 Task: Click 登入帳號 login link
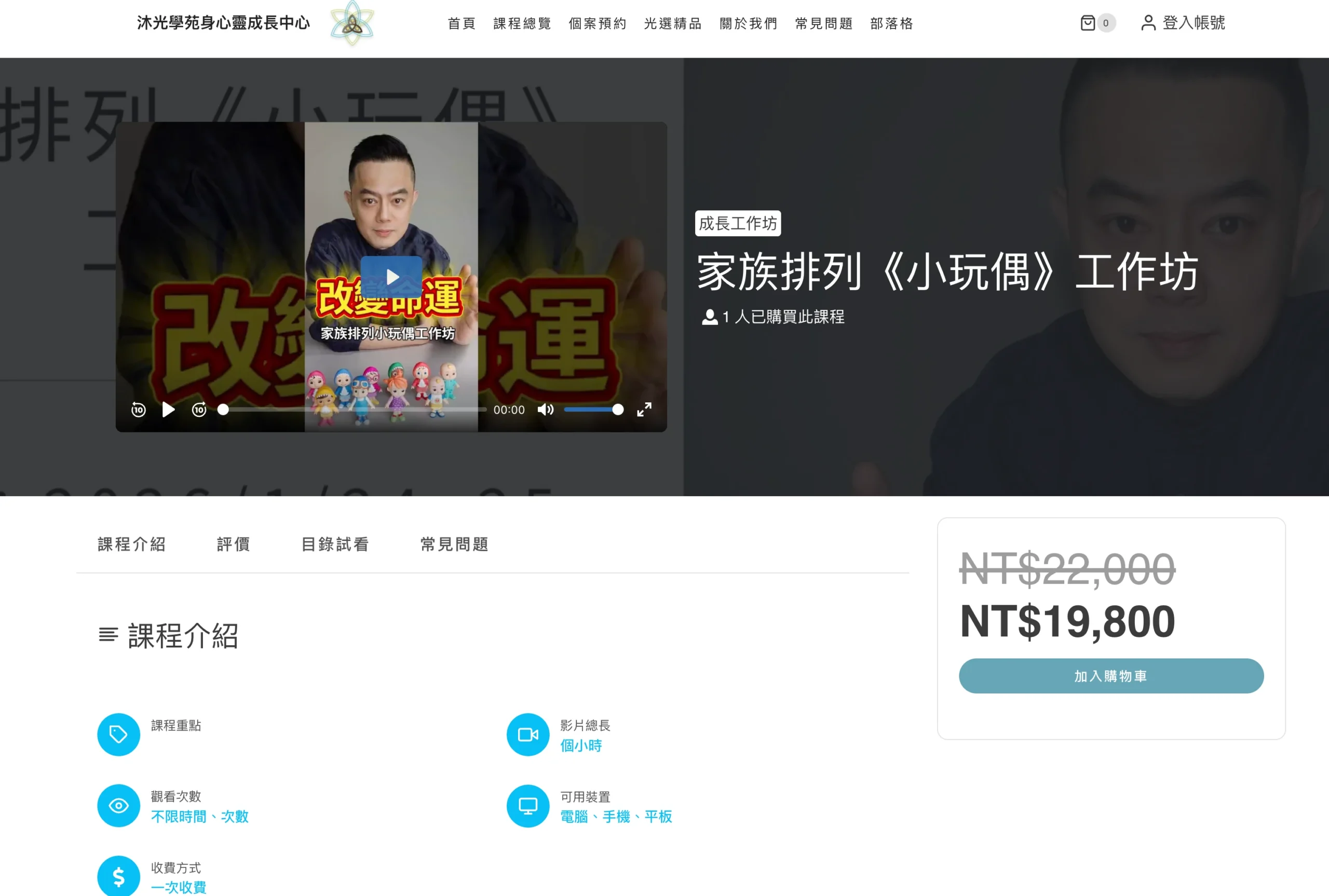pyautogui.click(x=1194, y=23)
